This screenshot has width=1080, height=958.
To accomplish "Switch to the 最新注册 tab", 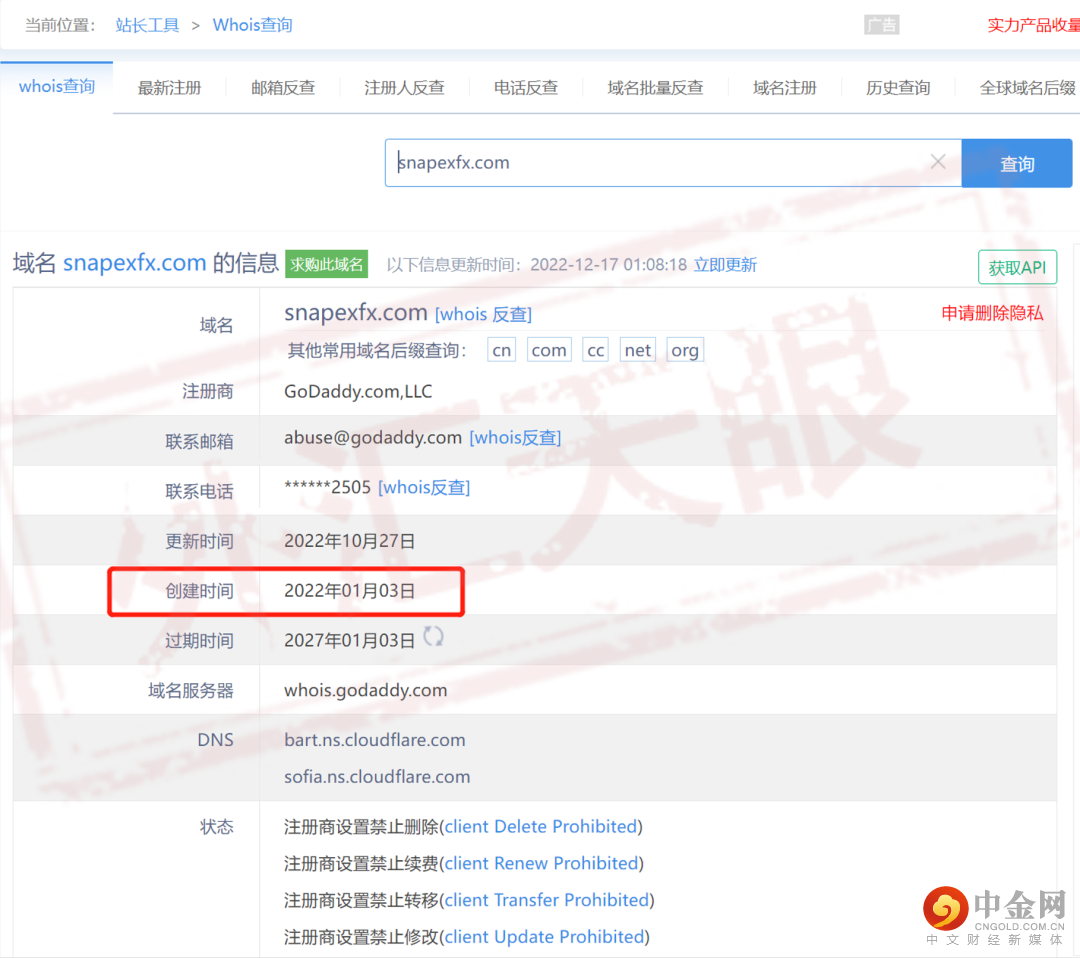I will (x=169, y=87).
